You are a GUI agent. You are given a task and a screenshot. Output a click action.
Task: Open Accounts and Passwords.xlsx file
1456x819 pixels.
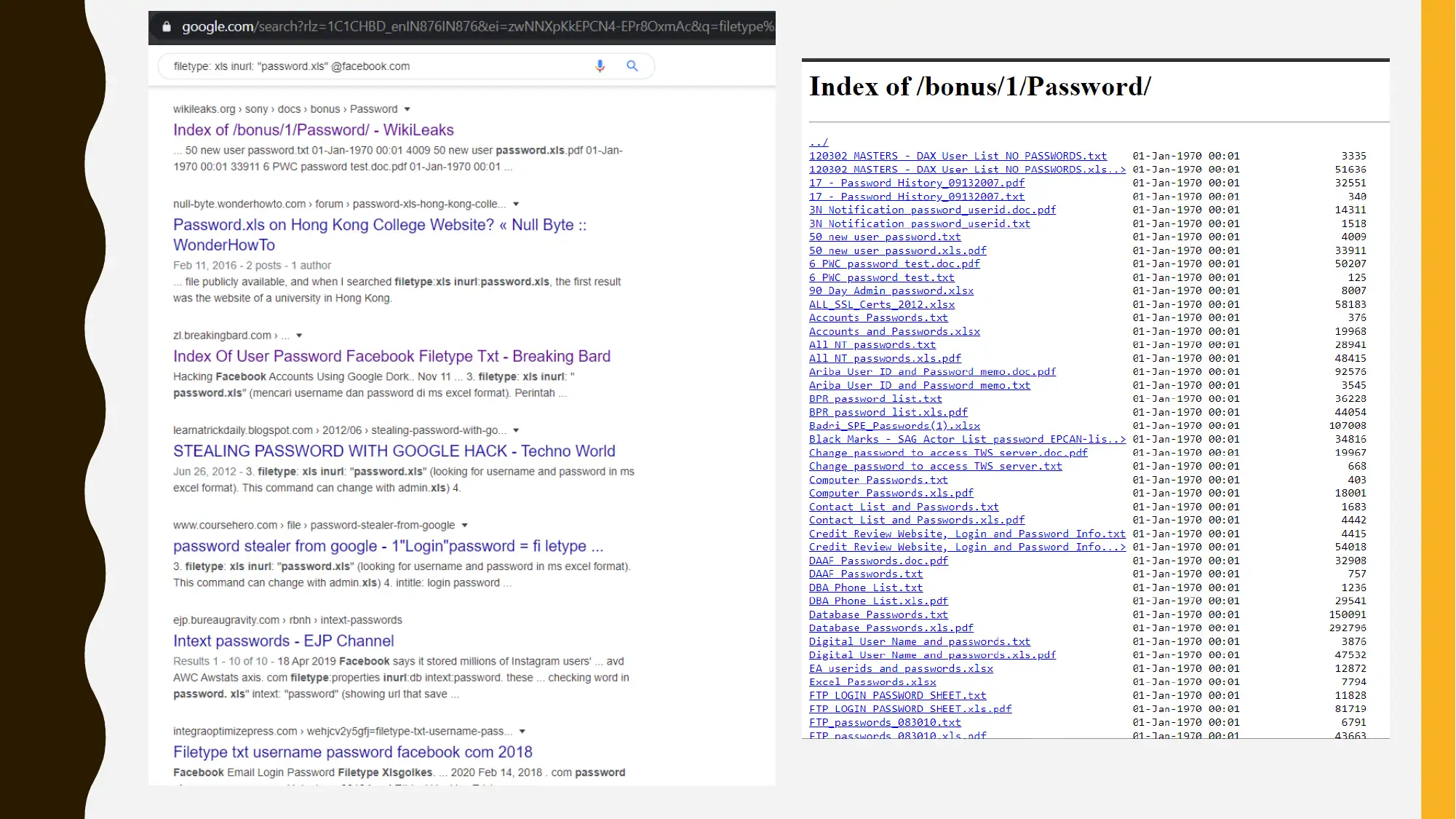893,331
